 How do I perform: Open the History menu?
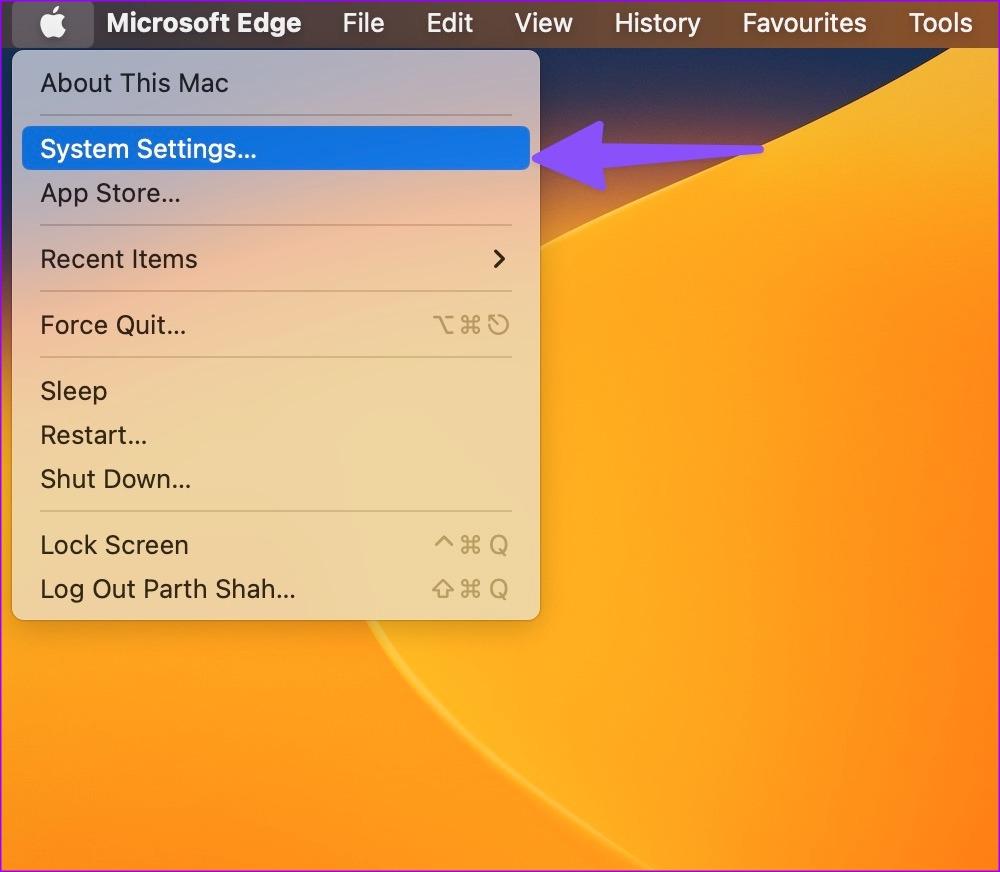(658, 24)
